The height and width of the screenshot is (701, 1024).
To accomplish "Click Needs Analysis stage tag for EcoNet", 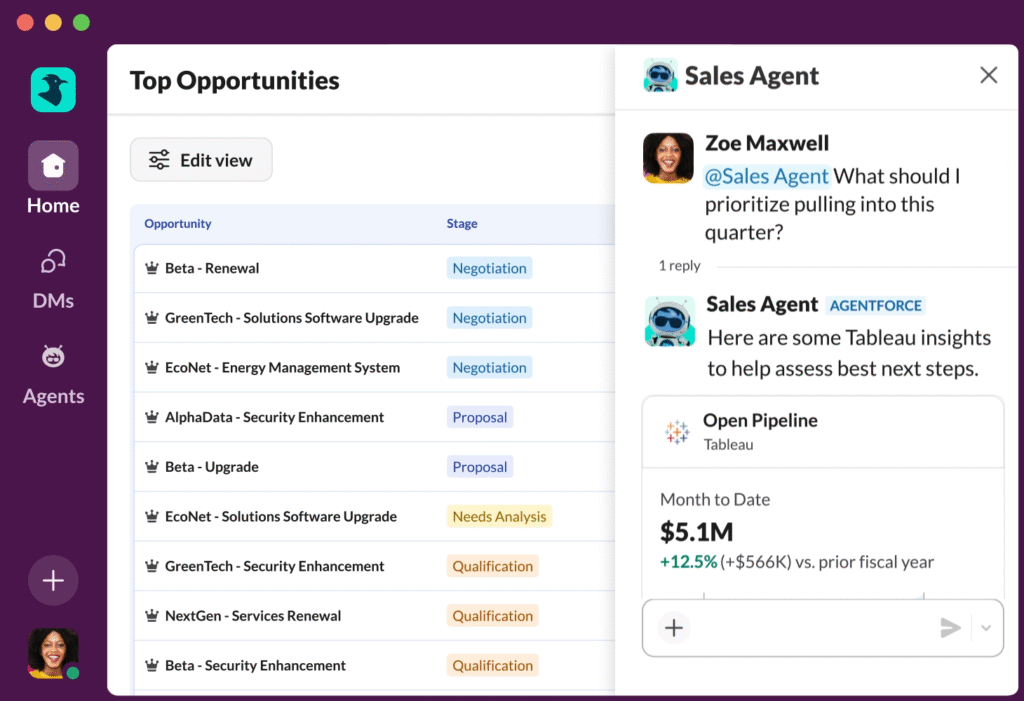I will pos(499,517).
